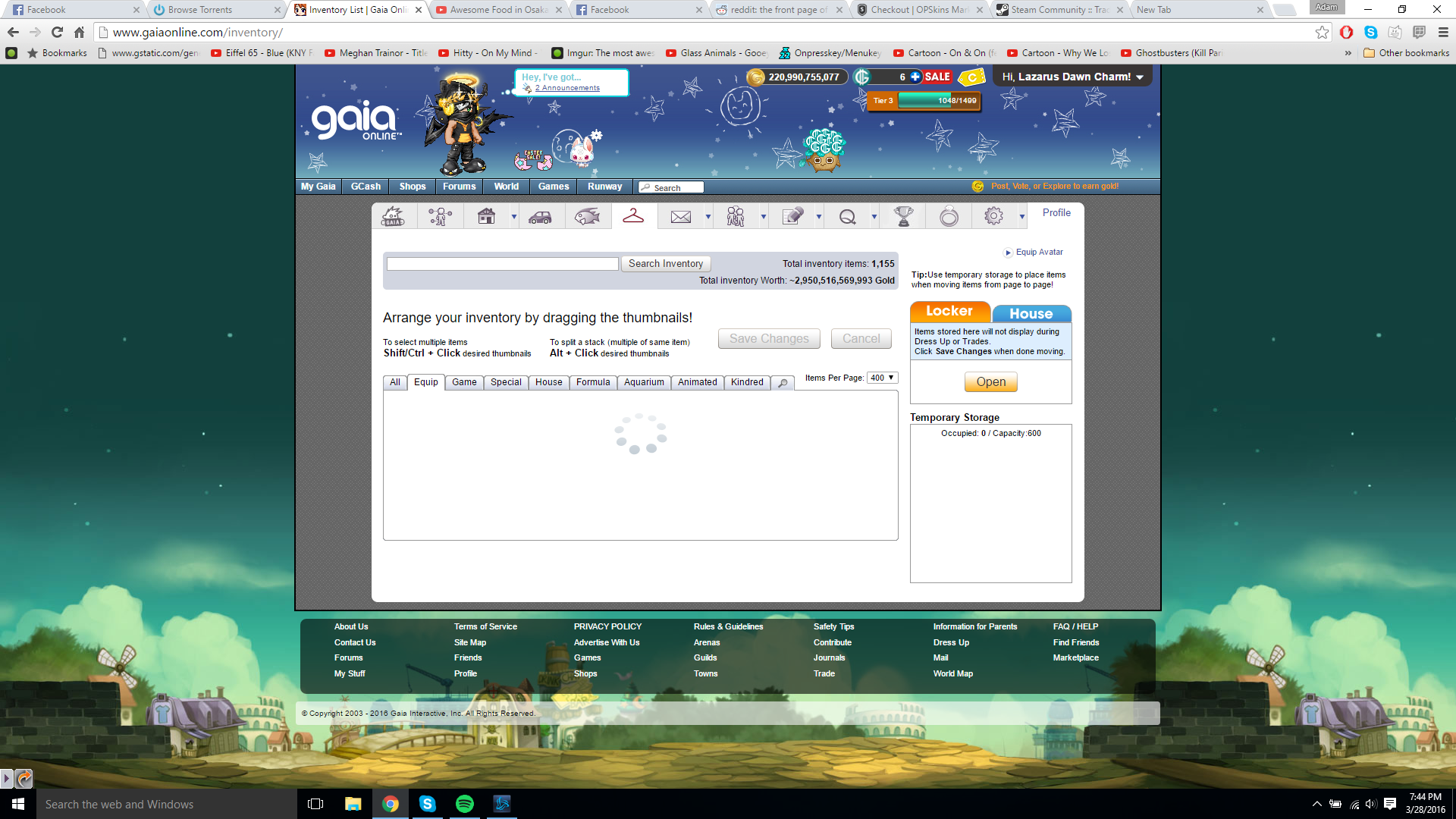Open the Items Per Page dropdown
Viewport: 1456px width, 819px height.
(883, 378)
